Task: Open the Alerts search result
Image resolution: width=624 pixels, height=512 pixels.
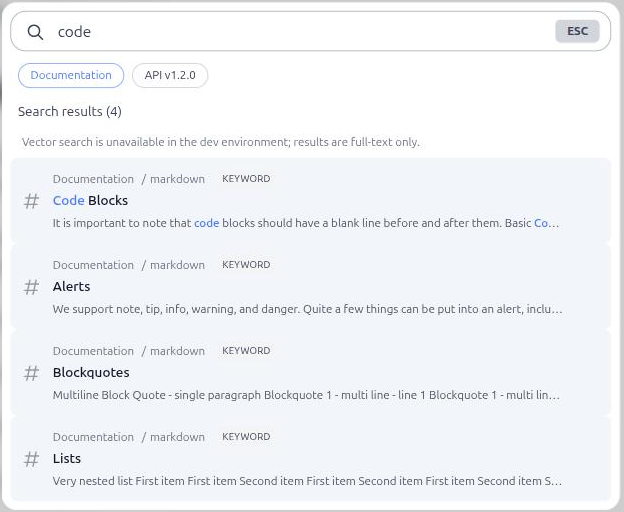Action: (x=310, y=286)
